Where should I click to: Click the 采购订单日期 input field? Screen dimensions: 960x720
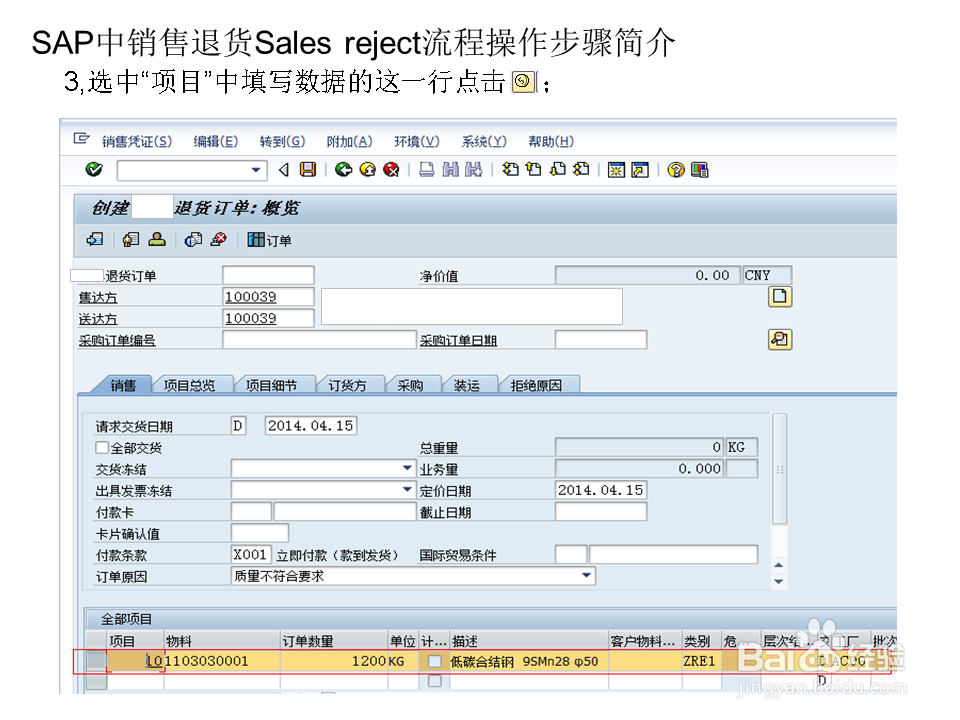pos(601,340)
